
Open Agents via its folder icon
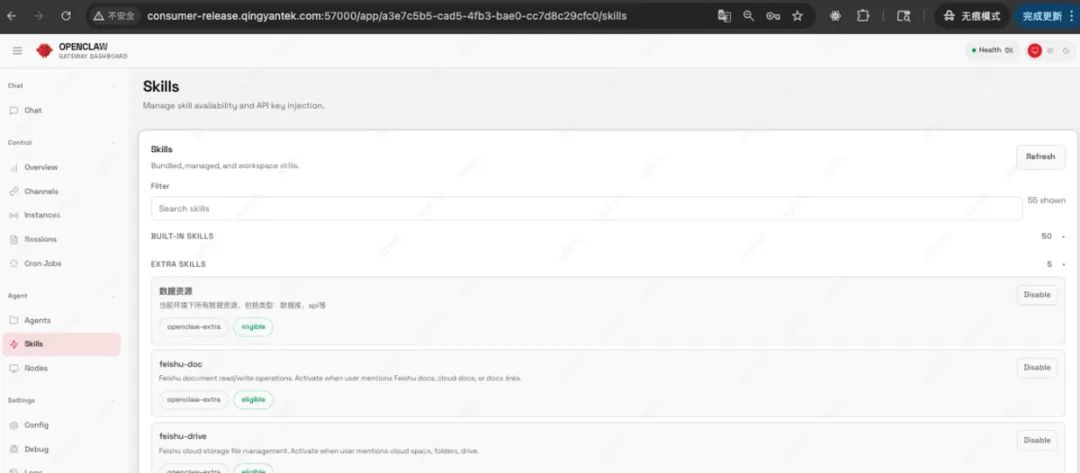coord(14,320)
